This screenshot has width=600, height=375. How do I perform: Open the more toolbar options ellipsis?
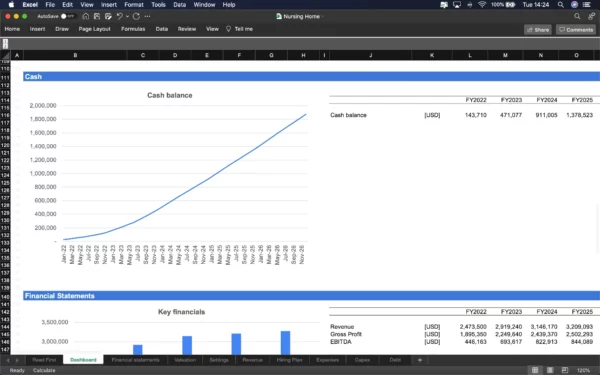[x=147, y=16]
